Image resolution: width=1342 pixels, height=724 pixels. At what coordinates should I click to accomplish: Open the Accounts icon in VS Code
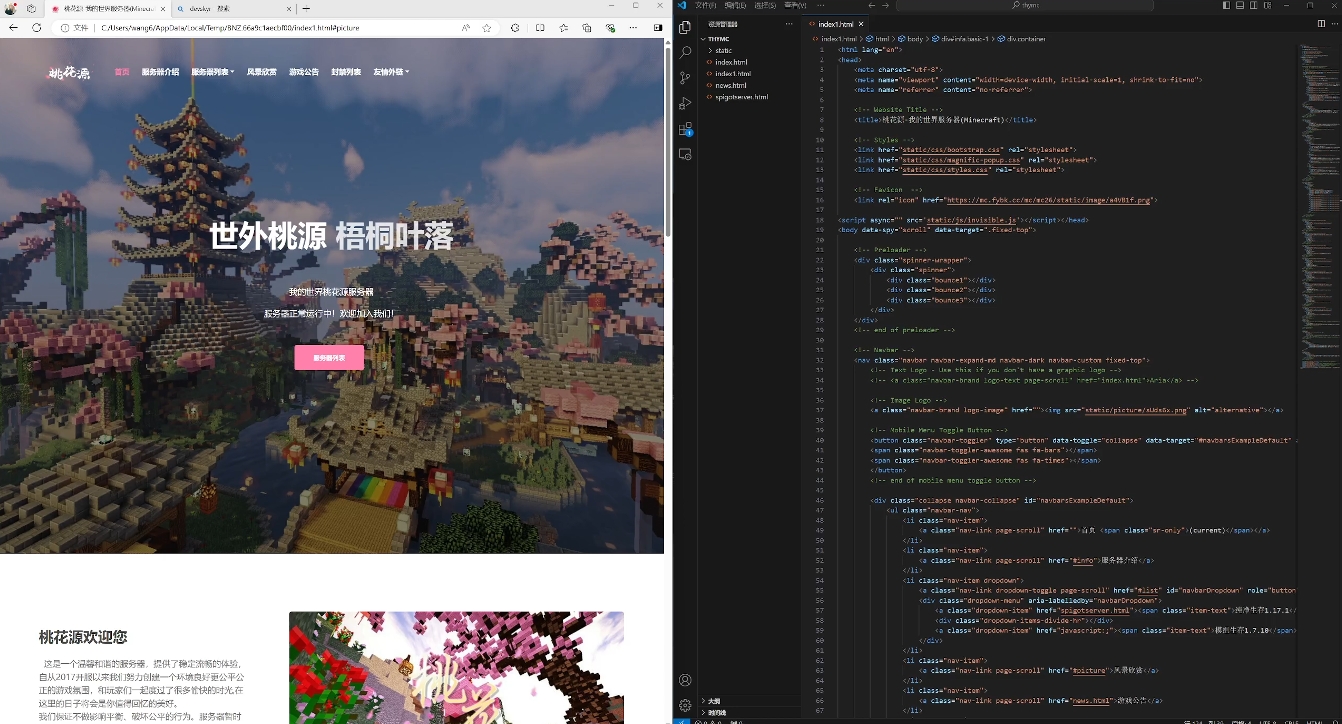pos(685,680)
